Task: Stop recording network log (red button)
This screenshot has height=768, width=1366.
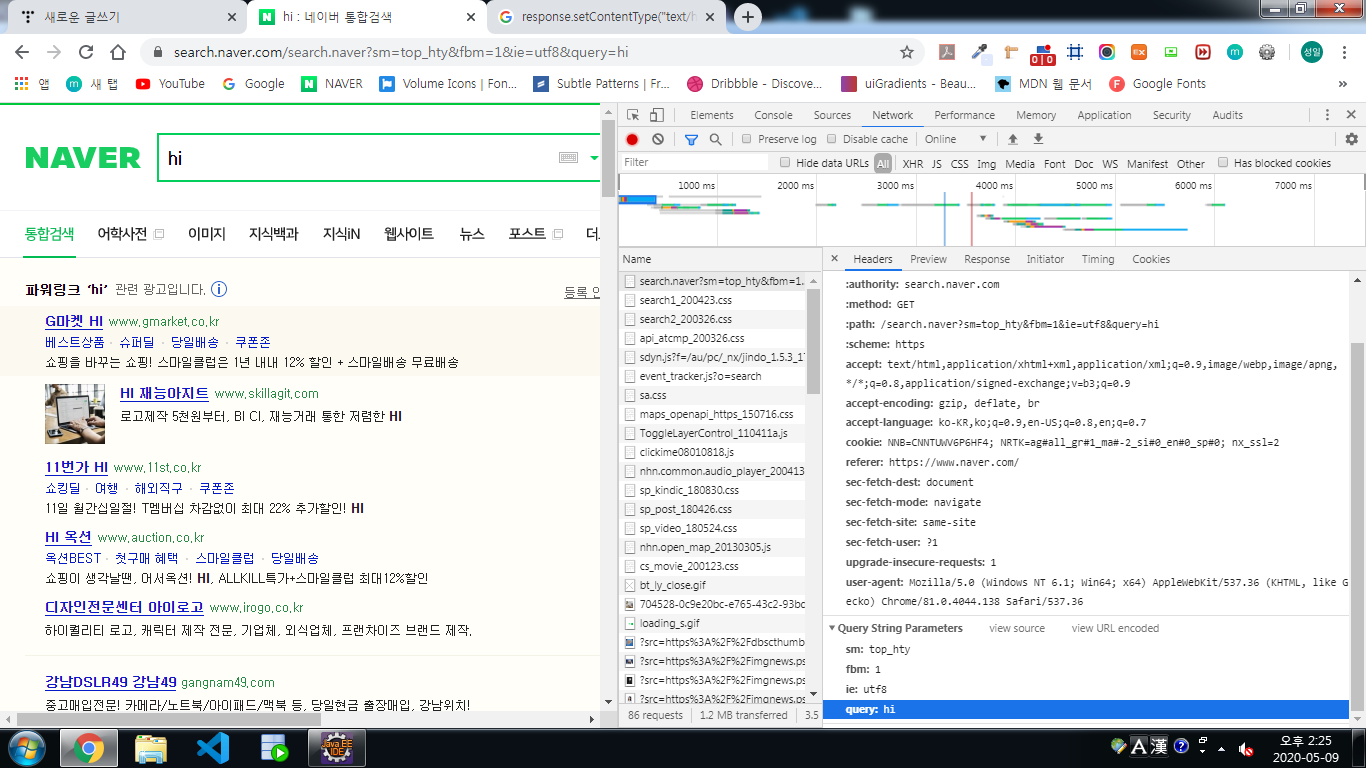Action: 632,139
